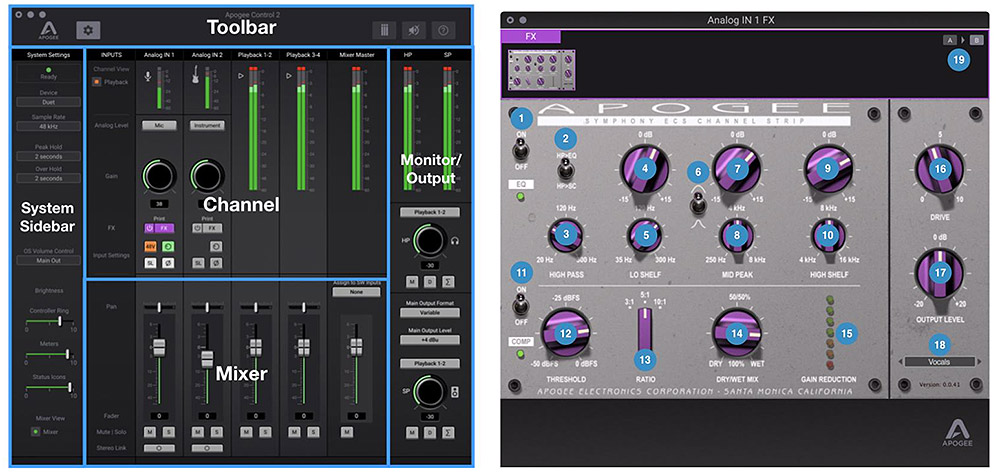Toggle the purple FX power icon on Analog IN 1
Screen dimensions: 1000x475
coord(148,228)
